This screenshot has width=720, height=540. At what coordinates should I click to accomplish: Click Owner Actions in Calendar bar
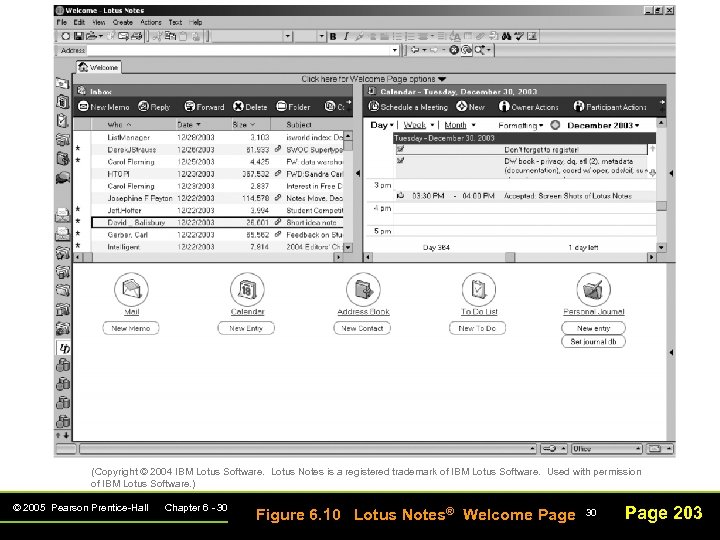[x=529, y=107]
